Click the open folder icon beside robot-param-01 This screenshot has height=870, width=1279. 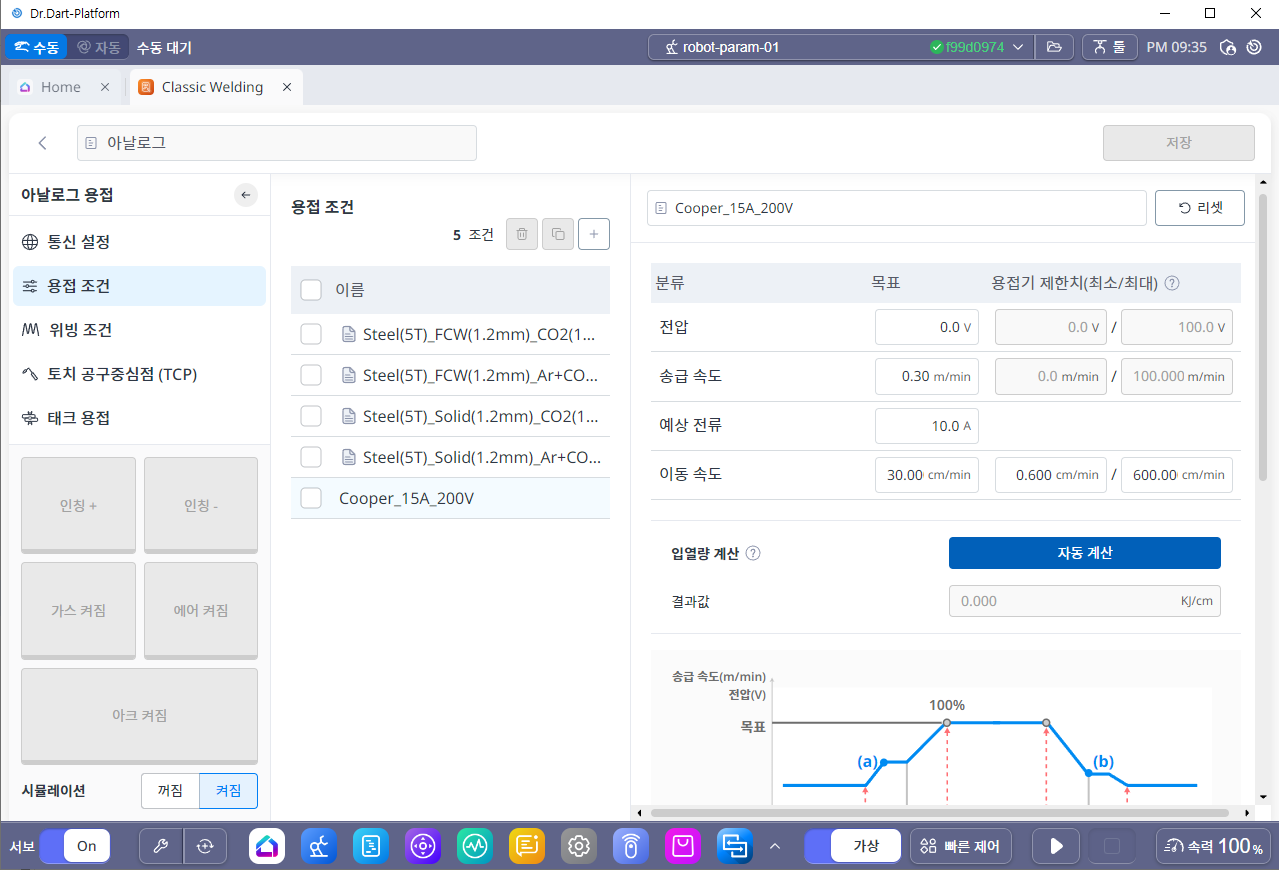pyautogui.click(x=1054, y=47)
